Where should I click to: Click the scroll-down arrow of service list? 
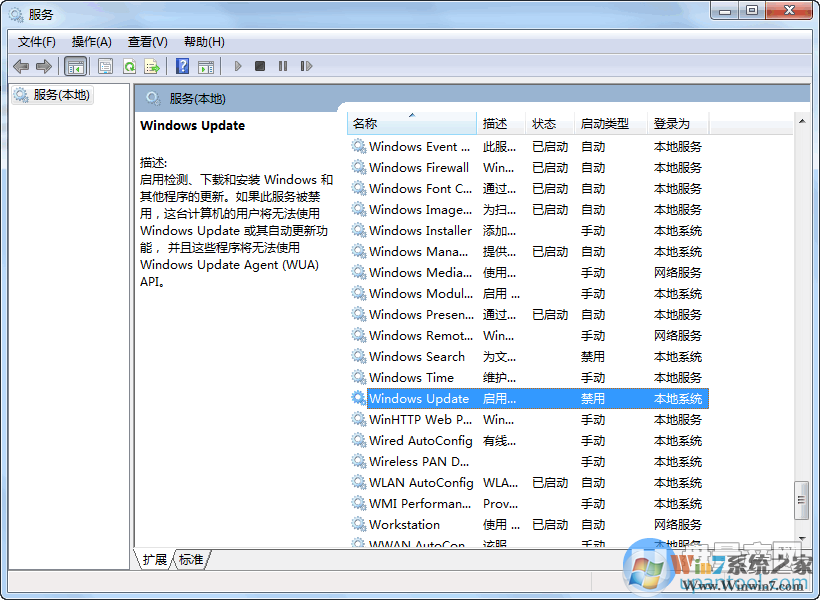802,539
